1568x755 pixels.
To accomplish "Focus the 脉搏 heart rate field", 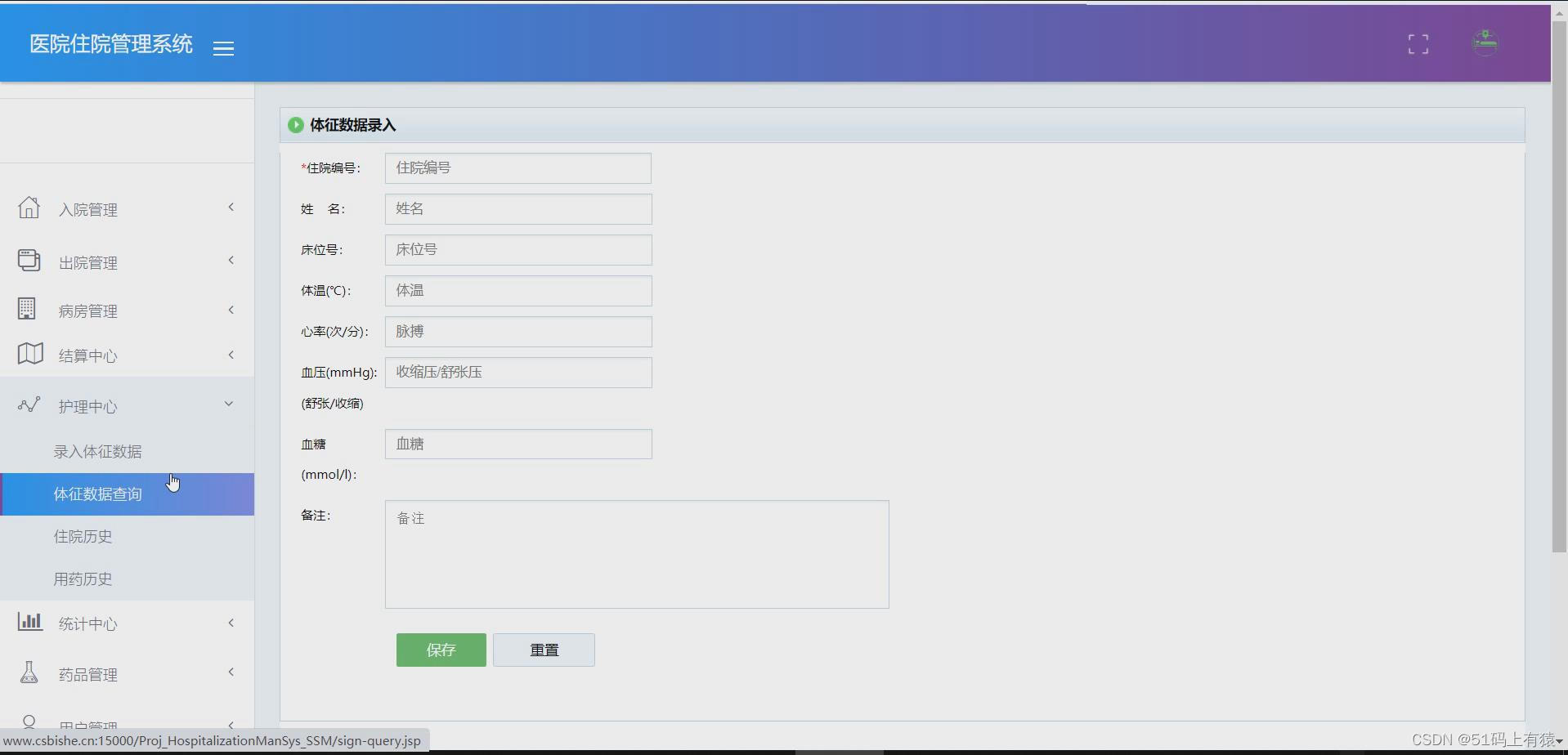I will point(518,332).
